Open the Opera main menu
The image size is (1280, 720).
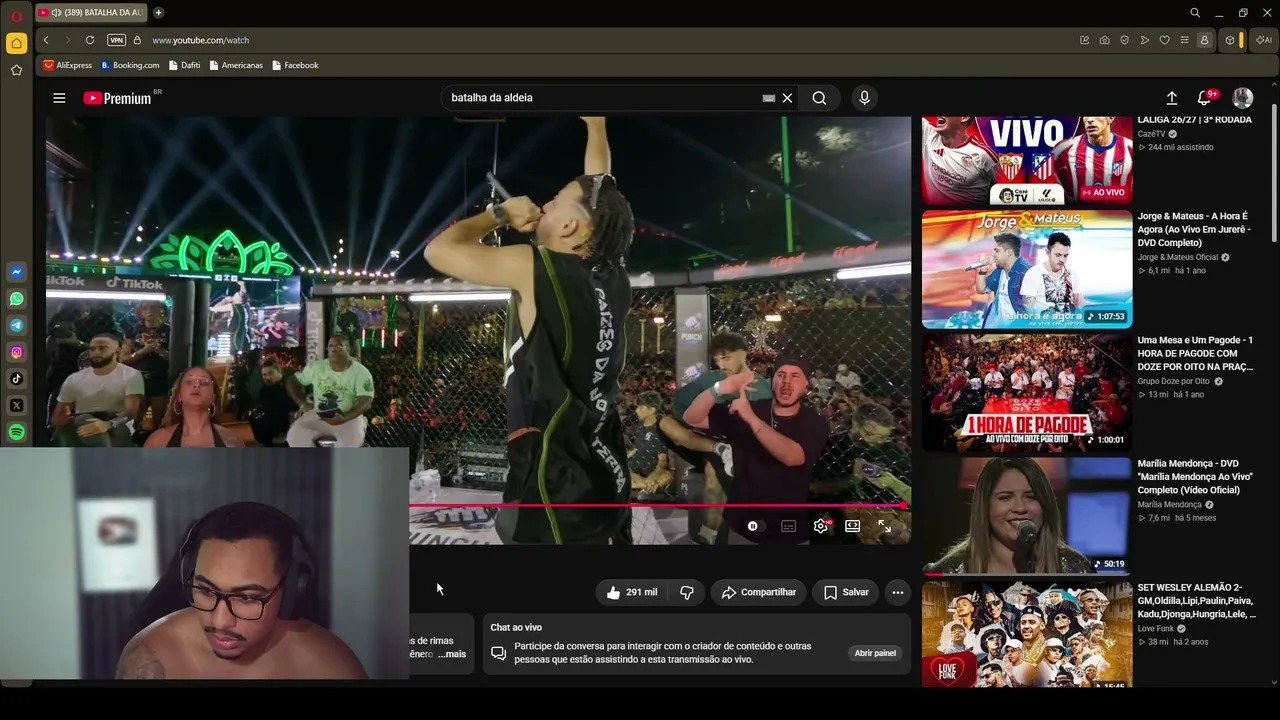[16, 16]
